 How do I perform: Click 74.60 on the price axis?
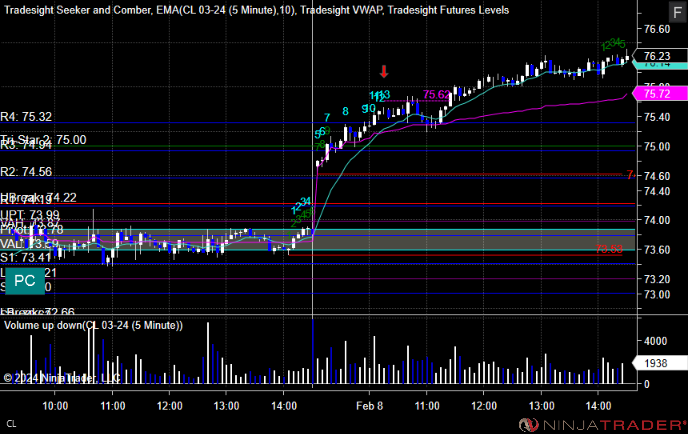[x=657, y=176]
